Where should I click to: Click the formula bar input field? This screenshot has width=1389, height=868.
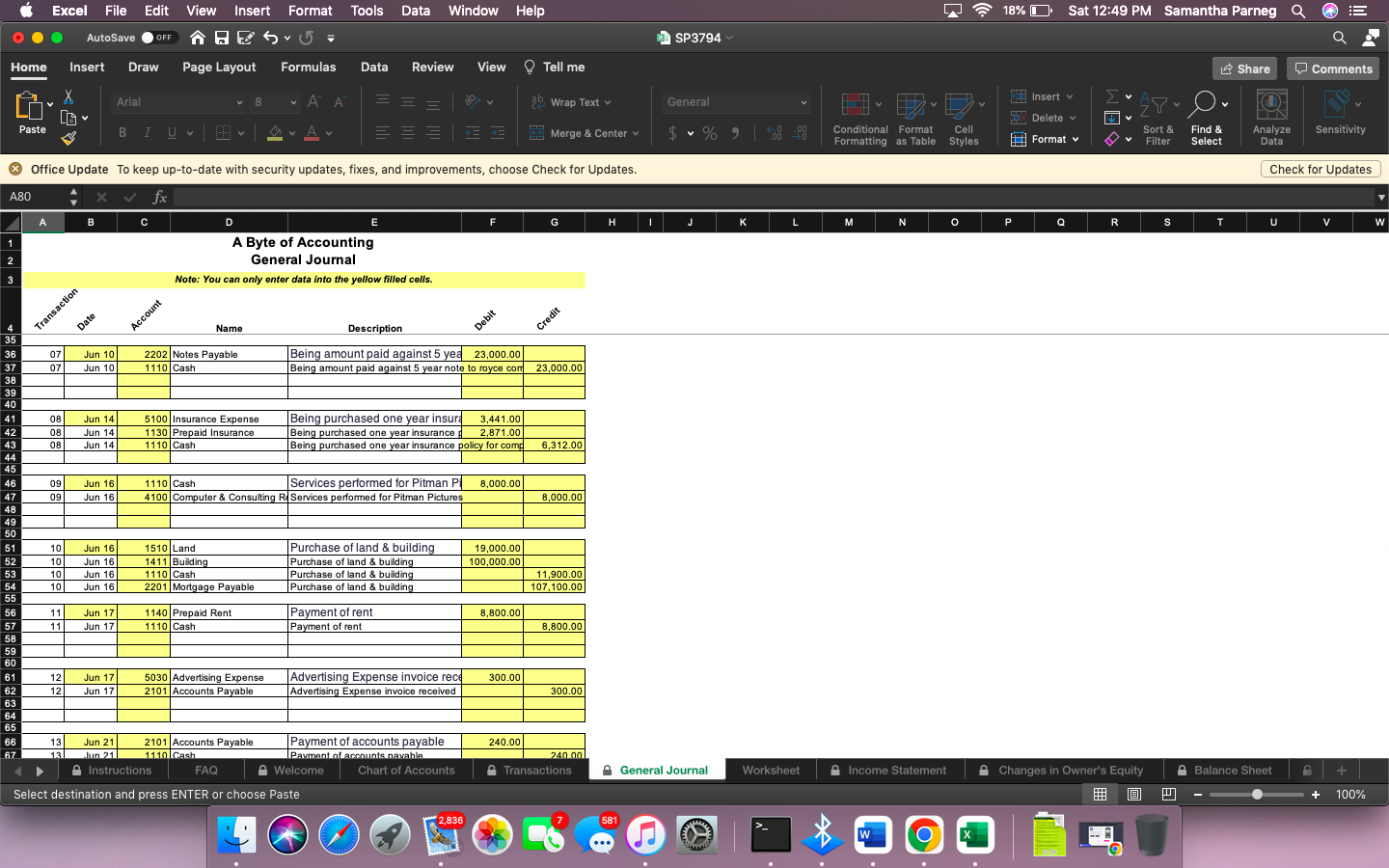point(772,197)
